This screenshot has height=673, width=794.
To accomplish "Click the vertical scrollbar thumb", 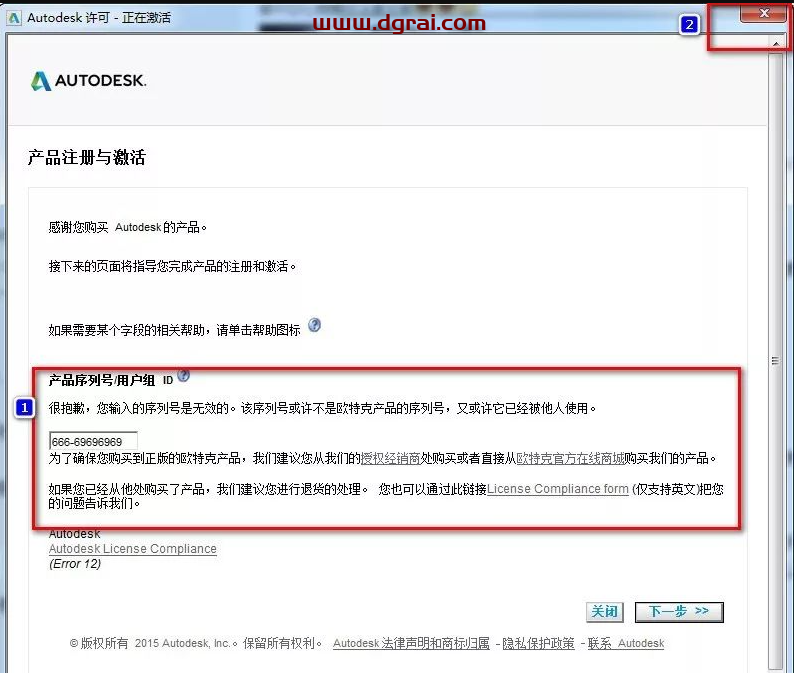I will [775, 361].
